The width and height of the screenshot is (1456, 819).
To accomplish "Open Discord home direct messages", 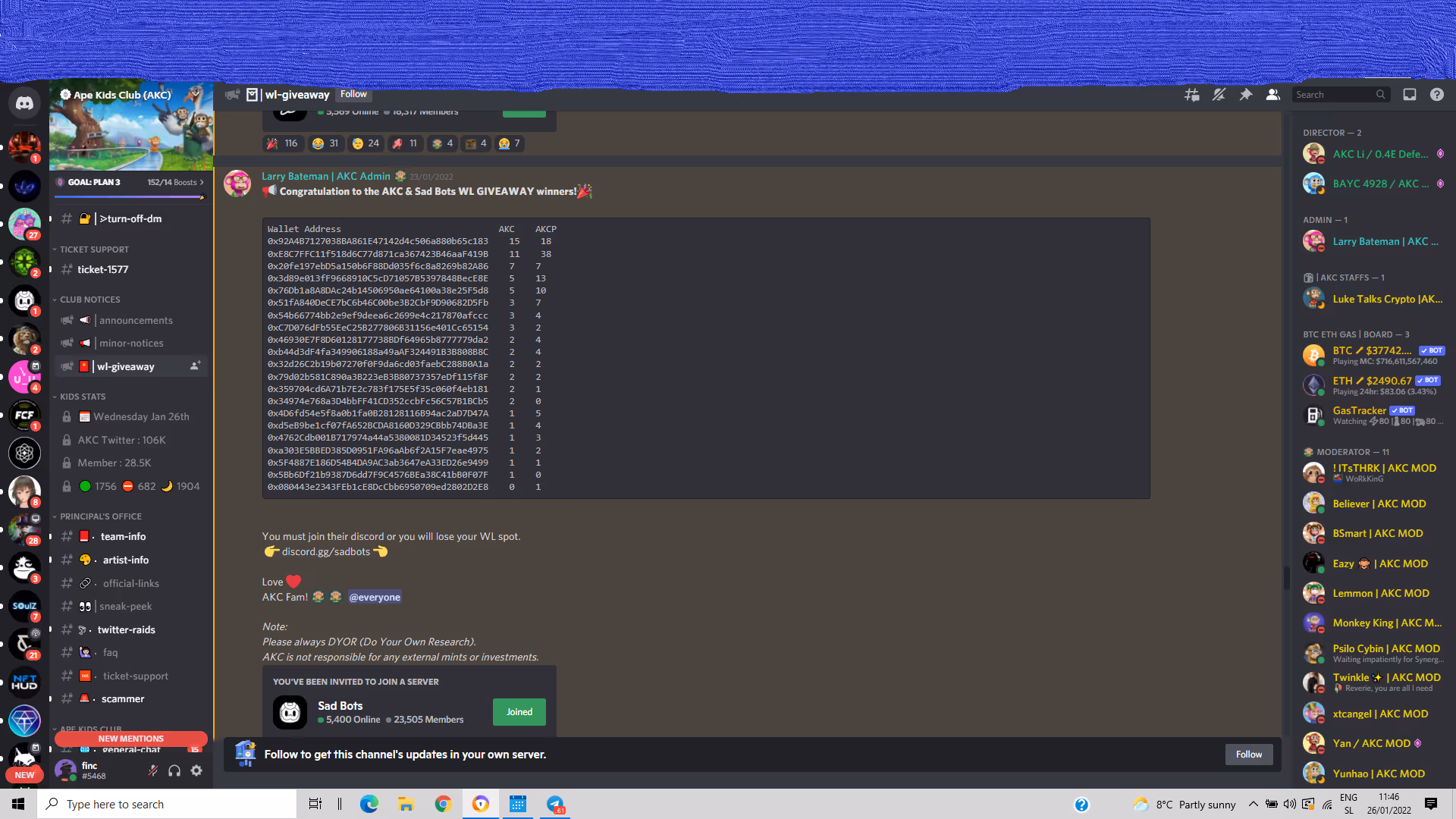I will click(x=24, y=103).
